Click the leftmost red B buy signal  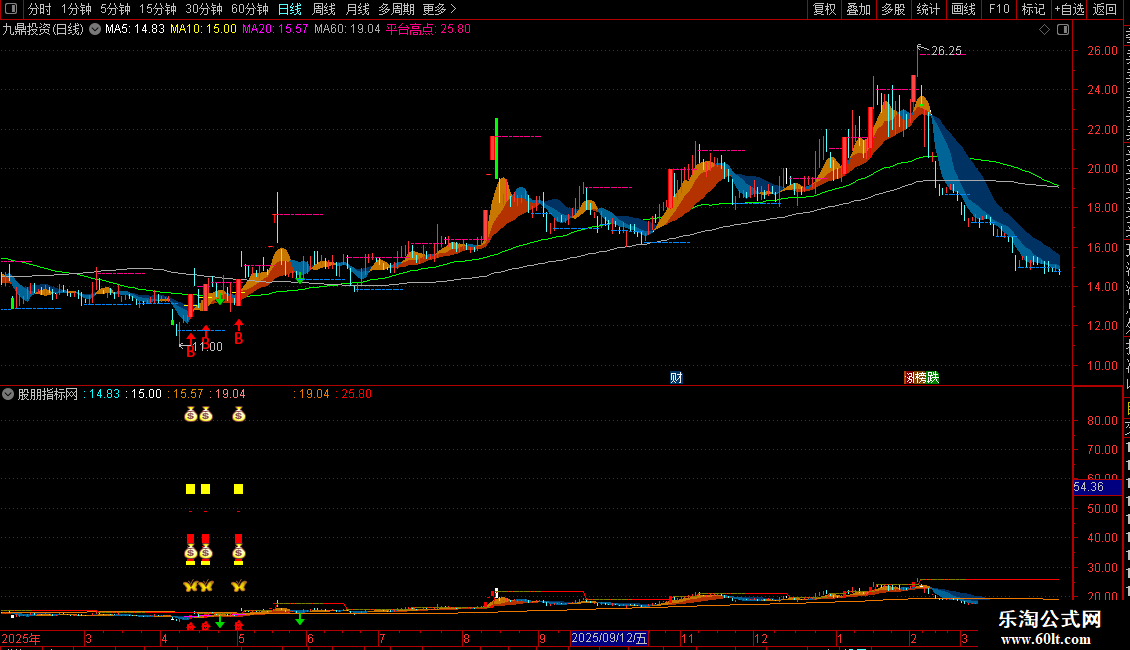pos(191,352)
